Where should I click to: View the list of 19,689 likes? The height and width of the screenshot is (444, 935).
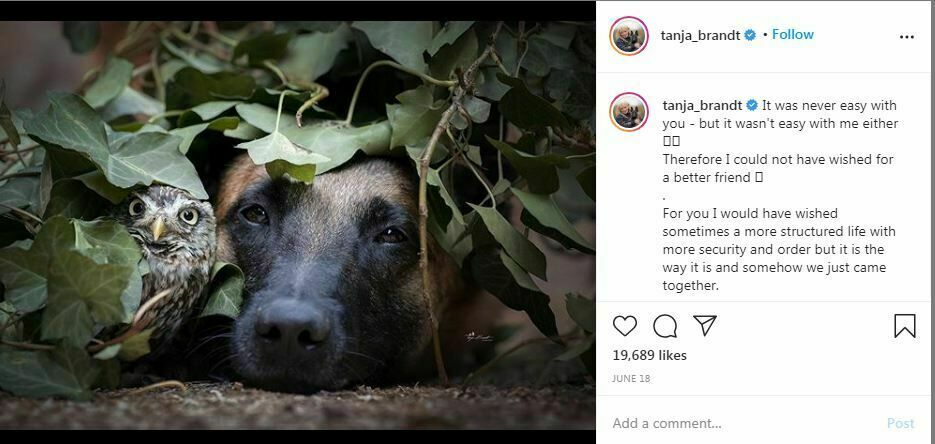[x=647, y=355]
